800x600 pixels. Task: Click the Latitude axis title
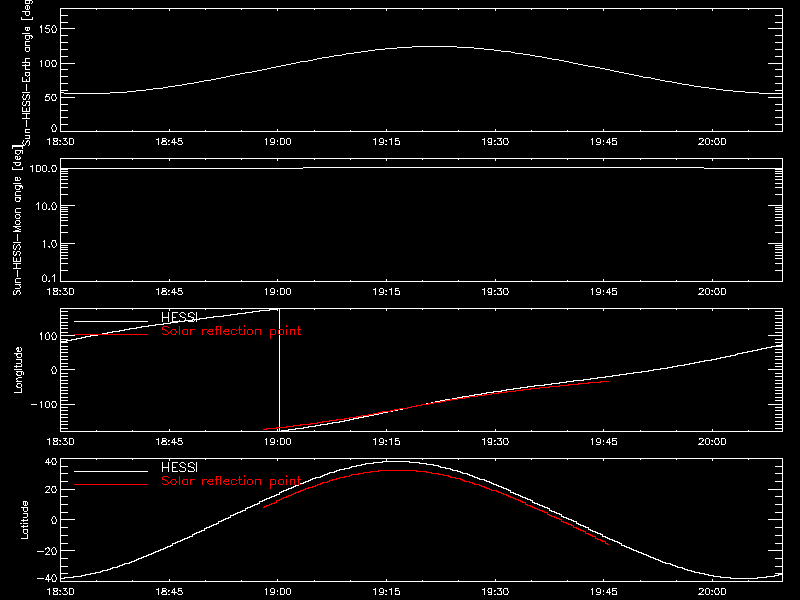click(24, 520)
